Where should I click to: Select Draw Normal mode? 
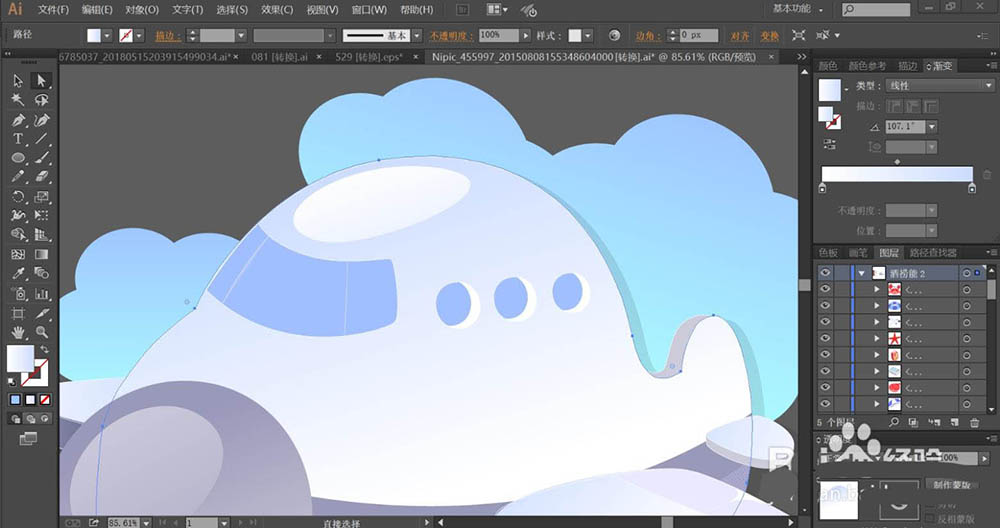[15, 419]
